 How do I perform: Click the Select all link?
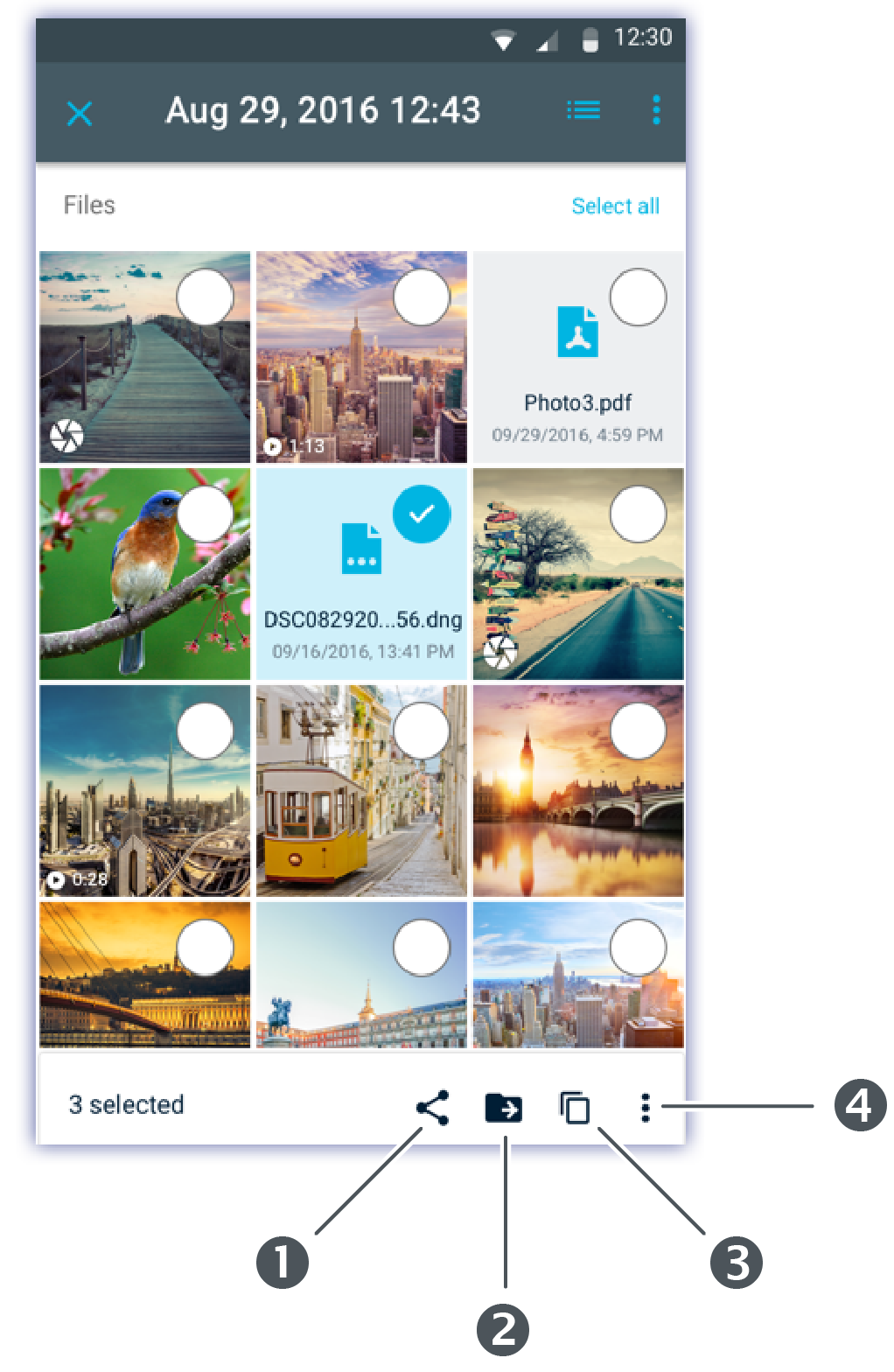coord(615,206)
